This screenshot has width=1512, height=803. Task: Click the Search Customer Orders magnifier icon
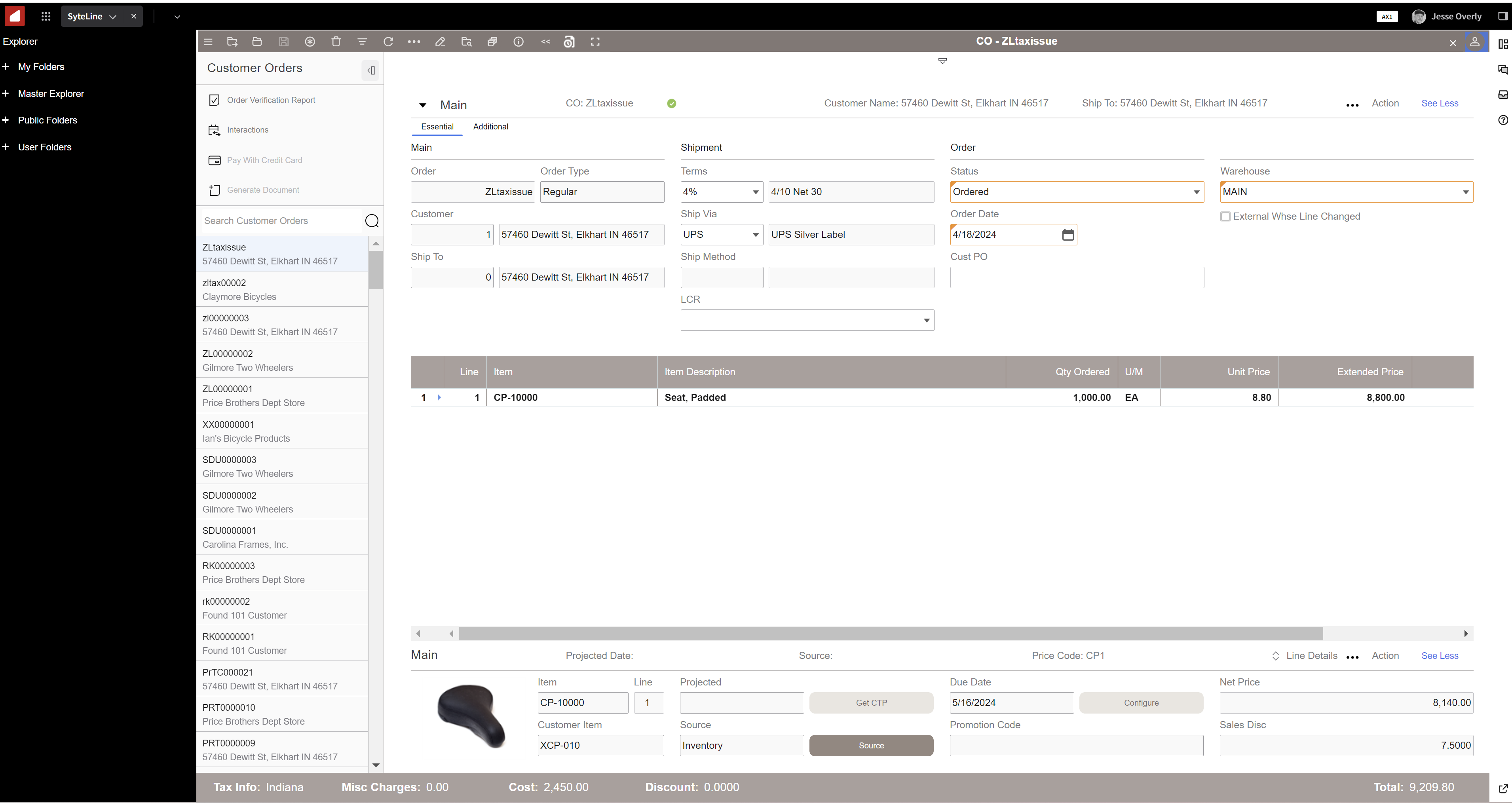point(372,221)
